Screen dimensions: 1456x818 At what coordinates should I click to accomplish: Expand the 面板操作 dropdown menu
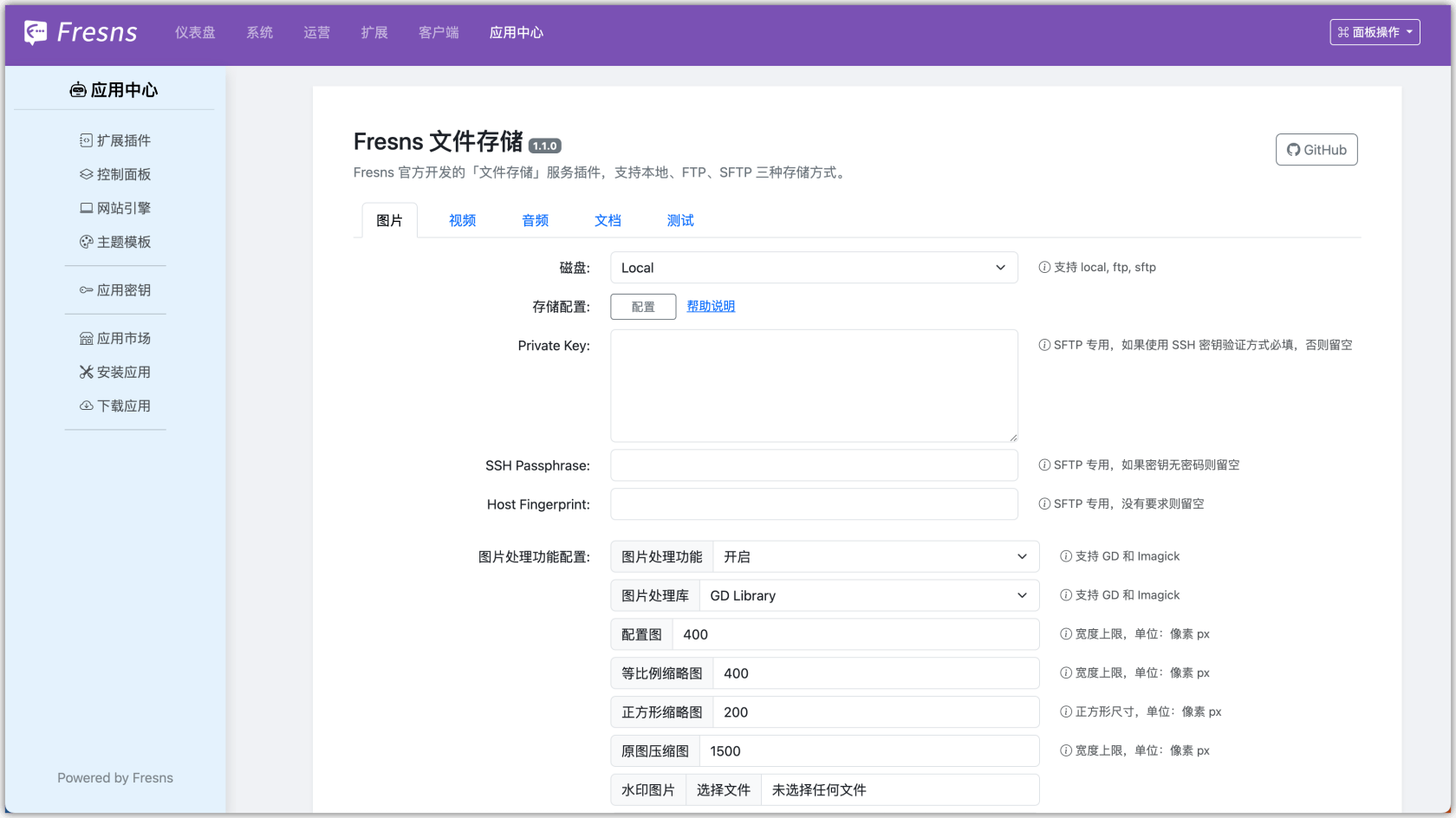click(x=1375, y=32)
